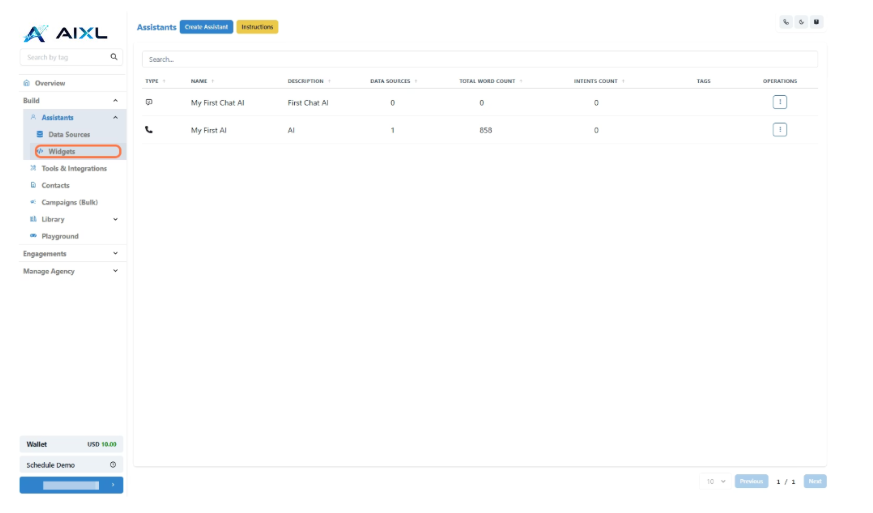Image resolution: width=873 pixels, height=513 pixels.
Task: Click the phone type icon for My First AI
Action: pos(149,129)
